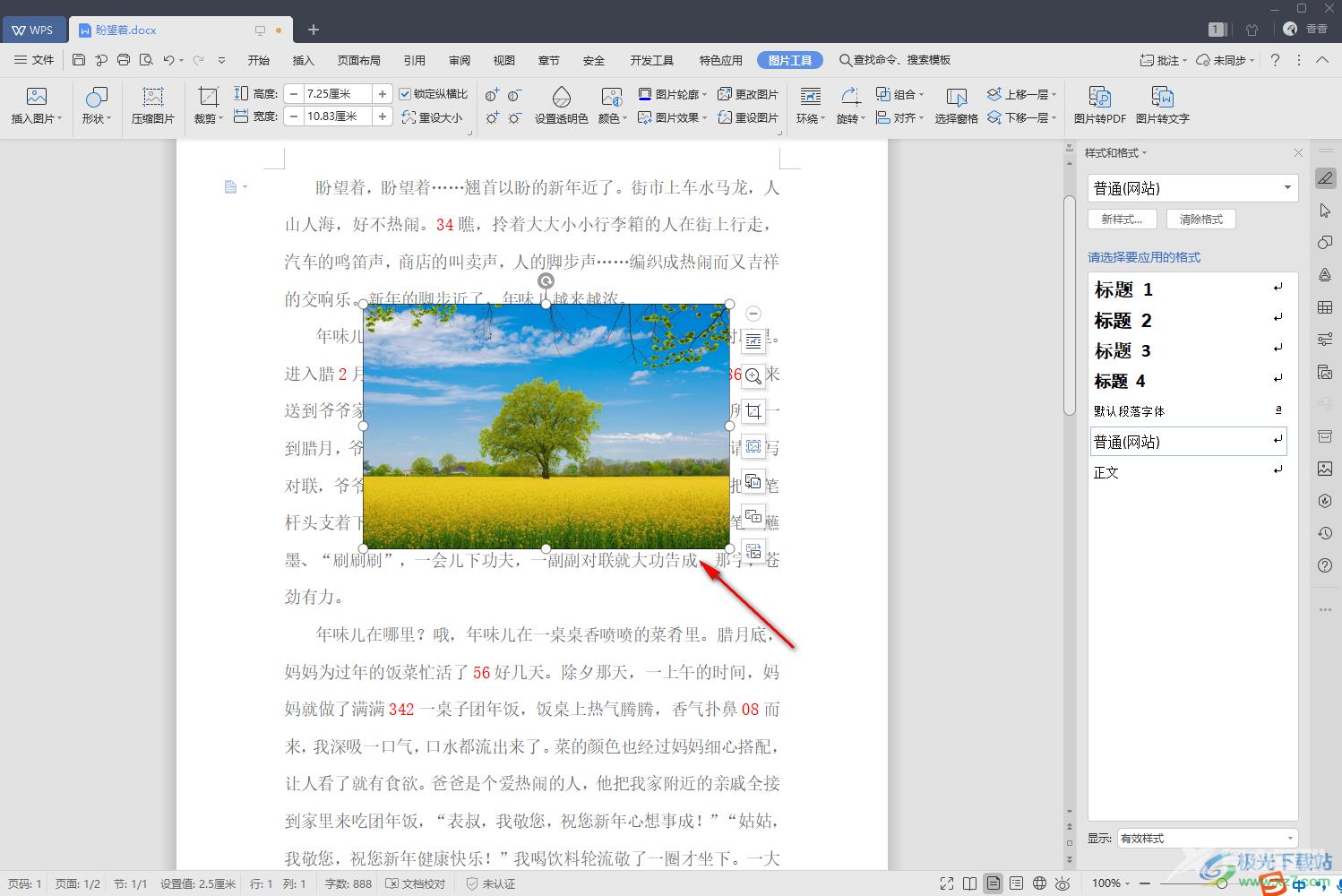Click the zoom out minus button
Viewport: 1342px width, 896px height.
click(x=1145, y=883)
